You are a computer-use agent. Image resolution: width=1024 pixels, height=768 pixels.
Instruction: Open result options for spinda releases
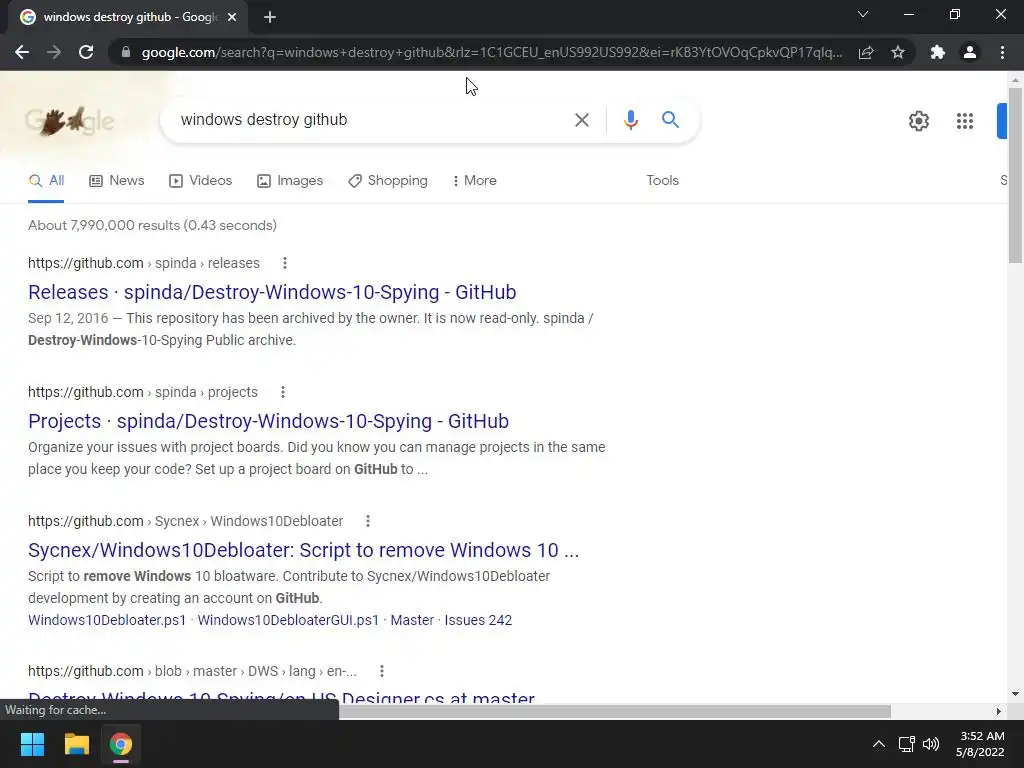click(284, 263)
